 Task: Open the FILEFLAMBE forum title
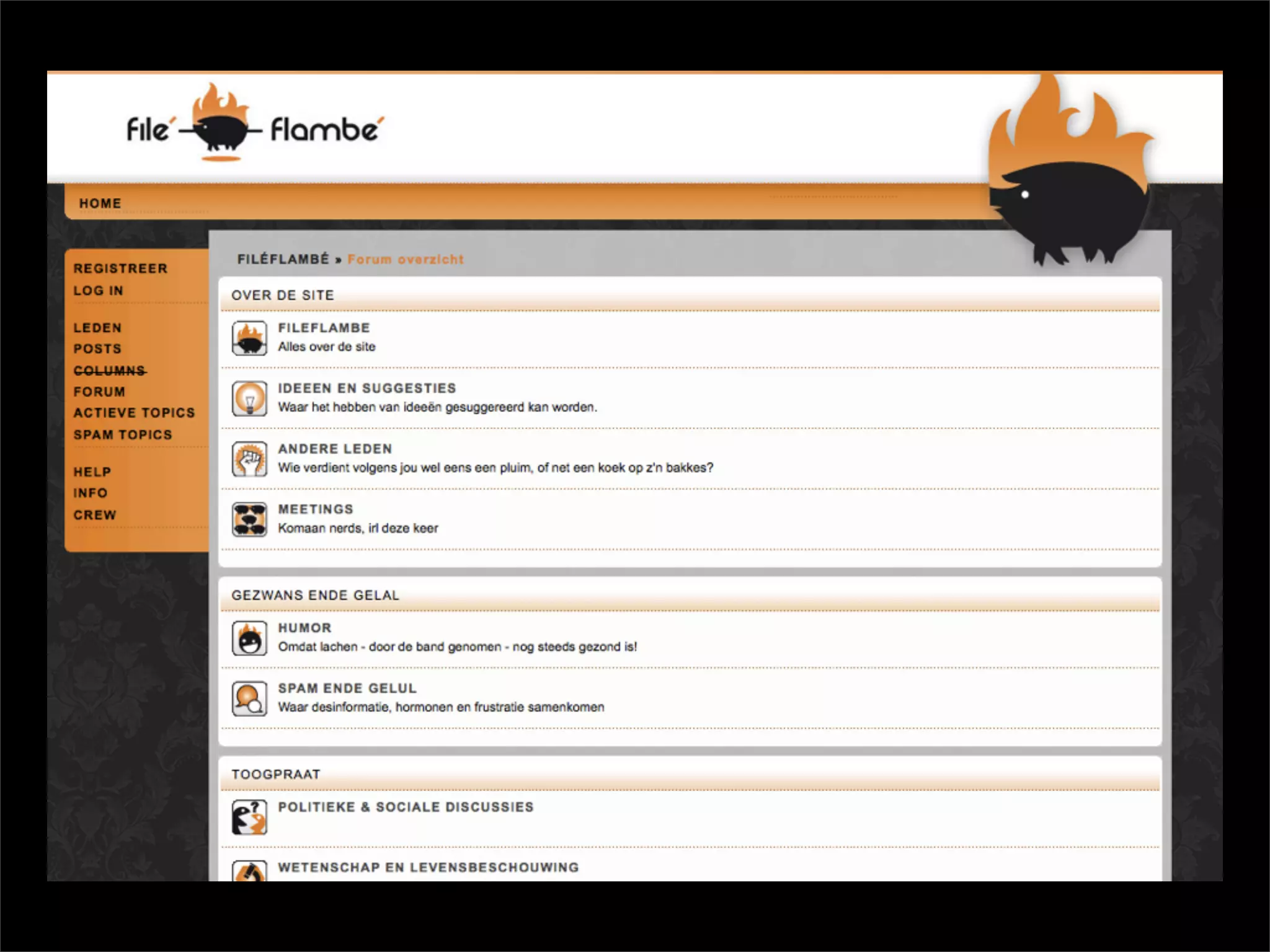[x=324, y=328]
